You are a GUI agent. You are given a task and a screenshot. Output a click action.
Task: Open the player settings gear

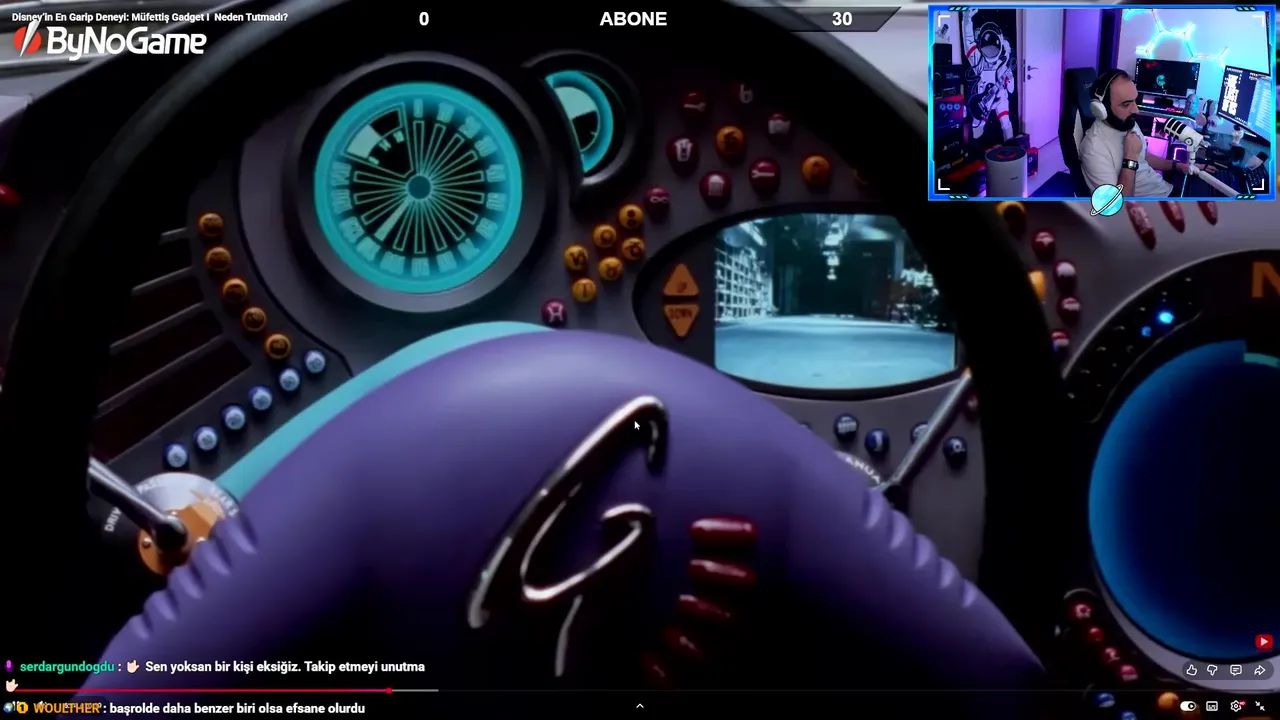(1236, 707)
